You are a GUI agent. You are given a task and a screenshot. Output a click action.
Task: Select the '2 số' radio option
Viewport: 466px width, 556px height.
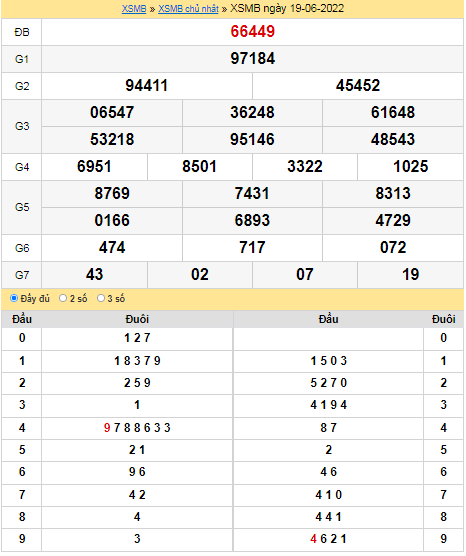[63, 299]
